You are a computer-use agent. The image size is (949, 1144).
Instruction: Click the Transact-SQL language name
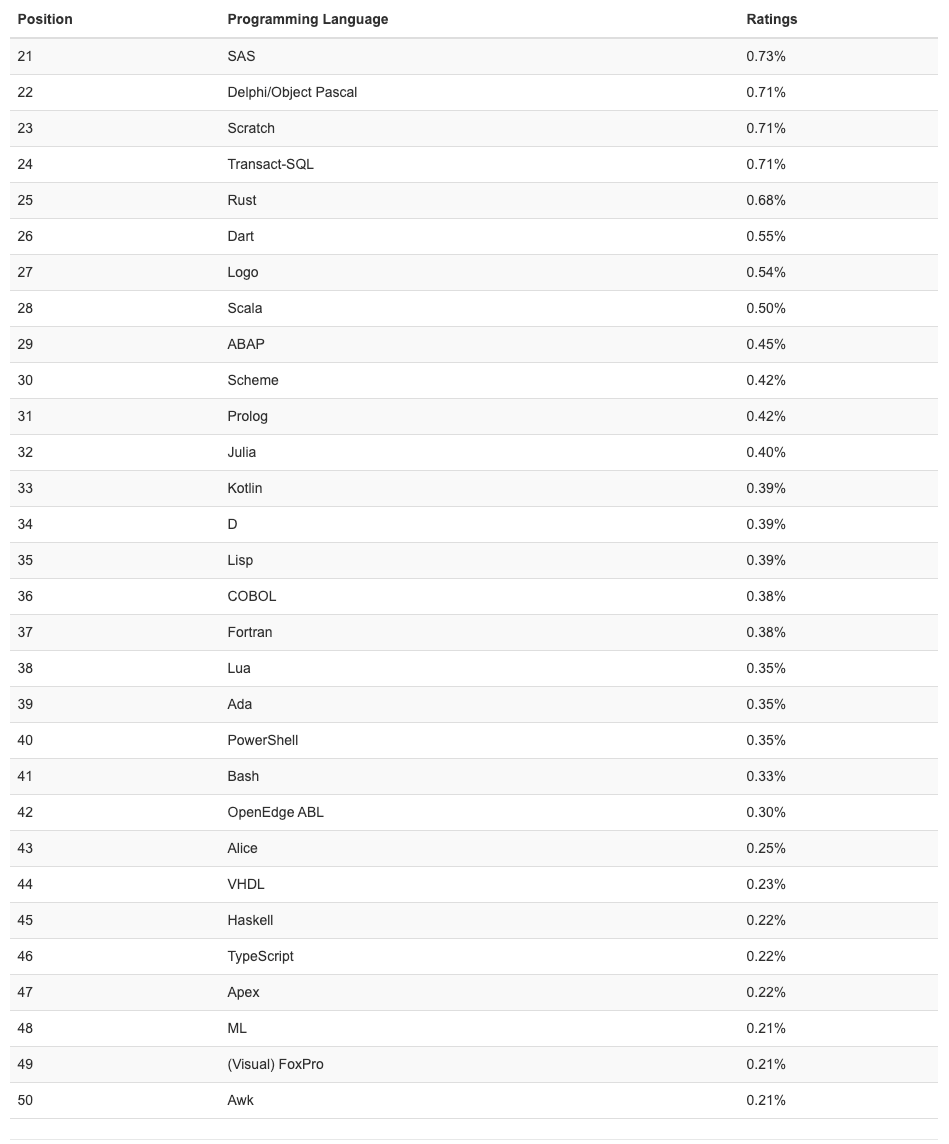(270, 164)
